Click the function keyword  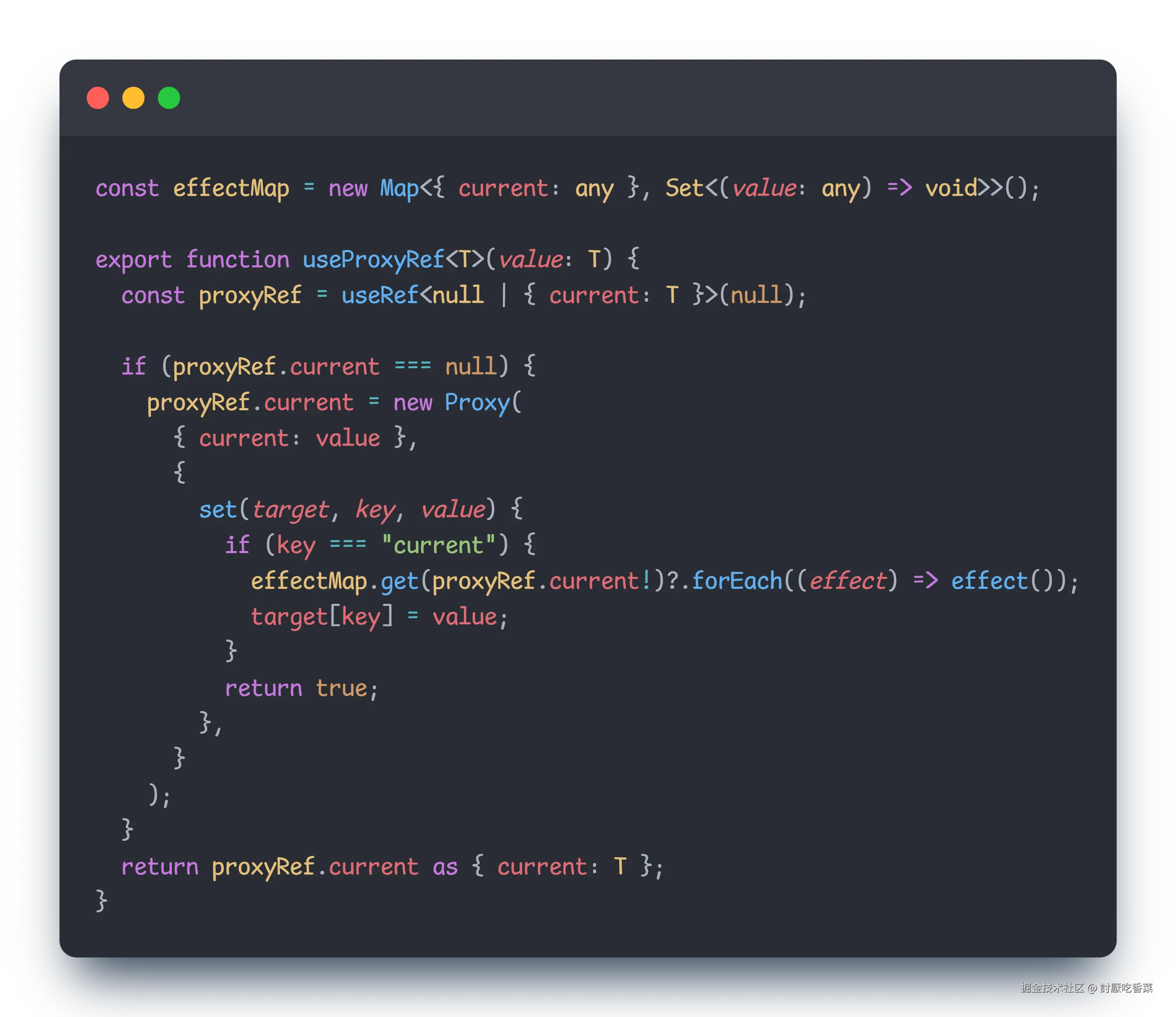(x=238, y=260)
